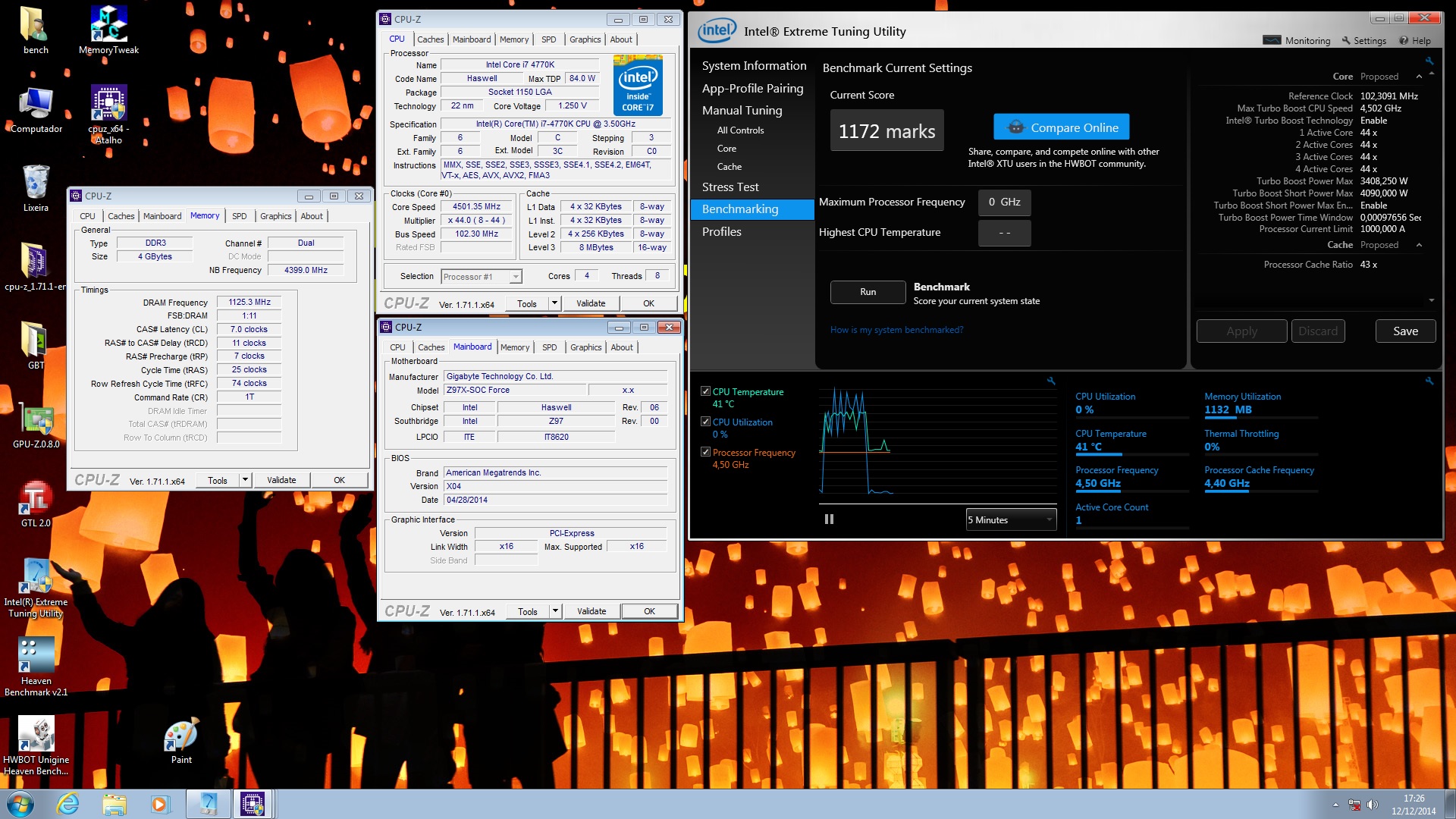Image resolution: width=1456 pixels, height=819 pixels.
Task: Open Tools dropdown arrow in top CPU-Z window
Action: [554, 303]
